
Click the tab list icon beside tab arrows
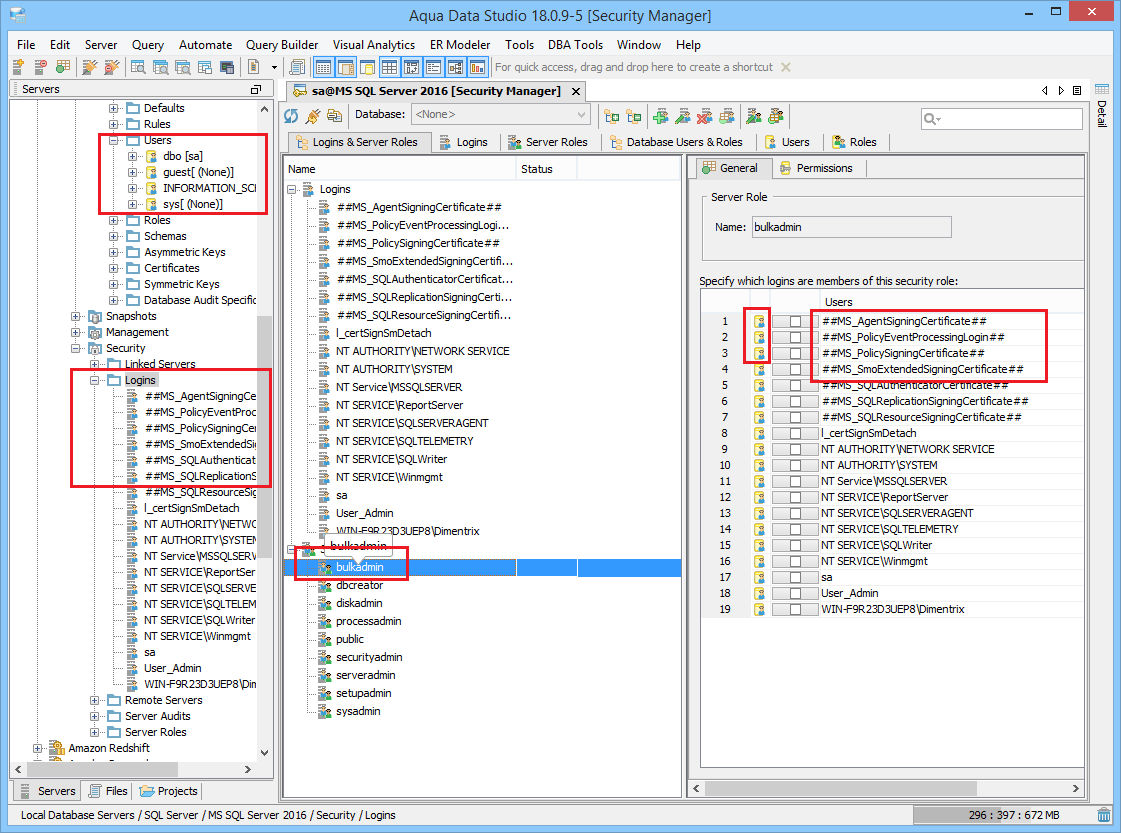1077,91
